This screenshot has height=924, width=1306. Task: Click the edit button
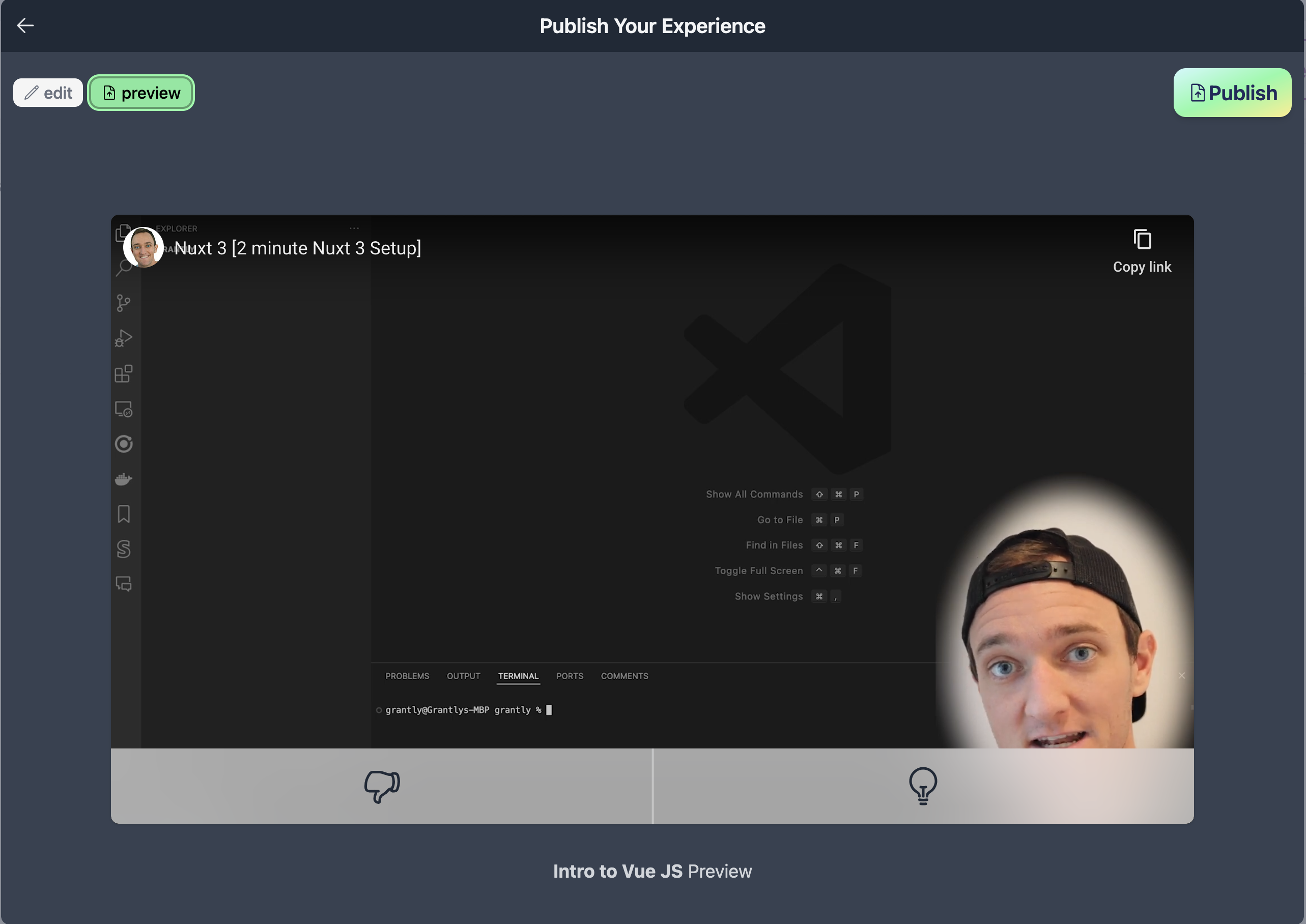48,93
